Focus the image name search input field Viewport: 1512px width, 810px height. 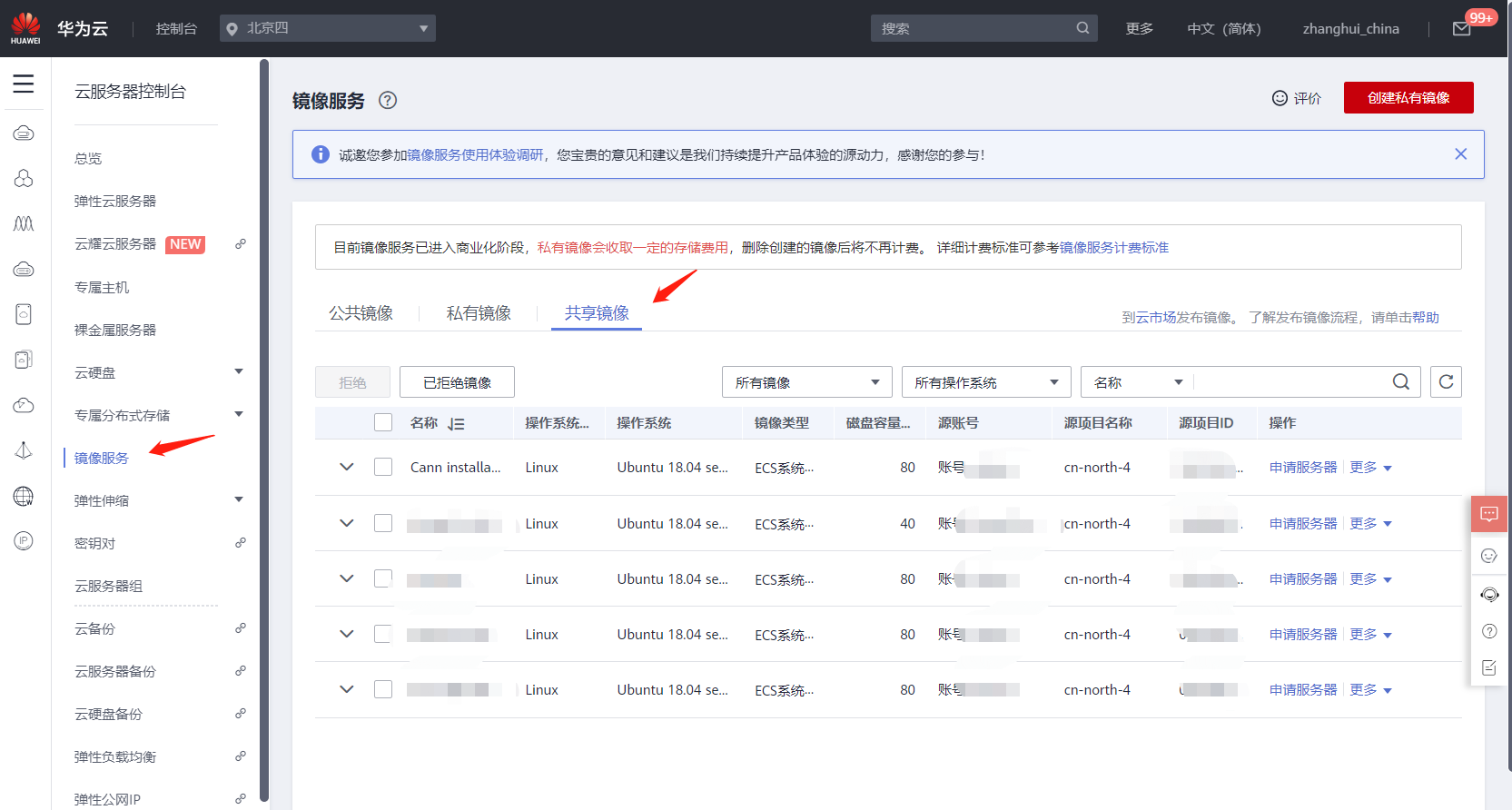click(1291, 382)
